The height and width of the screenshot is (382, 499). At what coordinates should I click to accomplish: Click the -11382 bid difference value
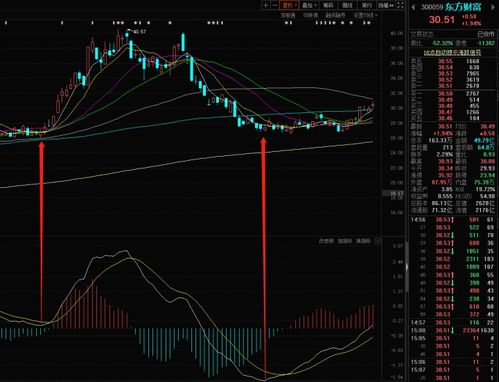(485, 43)
